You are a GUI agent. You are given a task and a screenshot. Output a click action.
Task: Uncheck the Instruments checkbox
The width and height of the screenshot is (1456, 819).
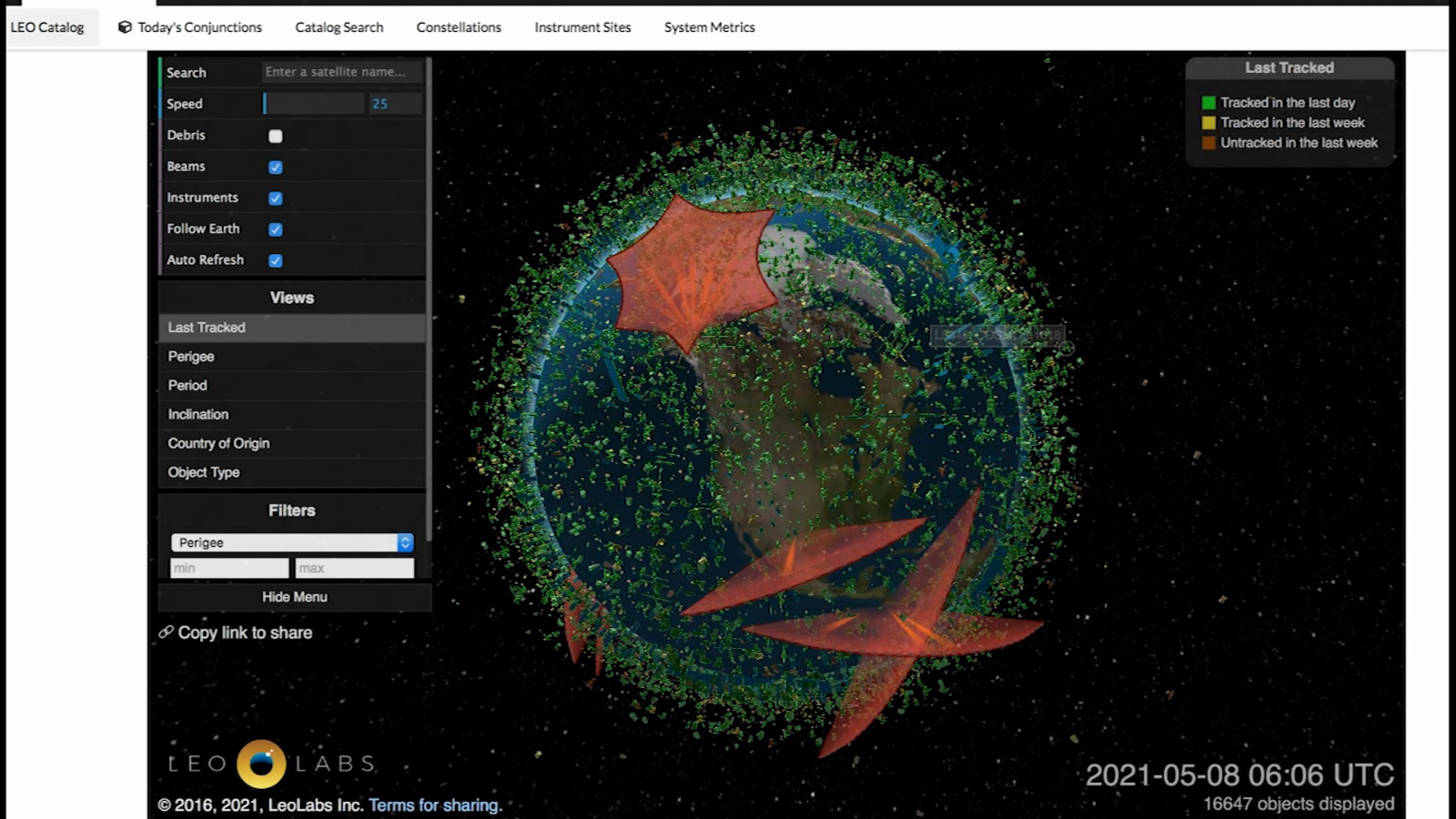[276, 198]
